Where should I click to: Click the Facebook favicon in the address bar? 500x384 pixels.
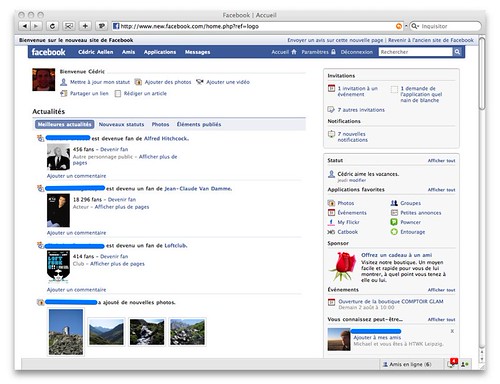point(116,26)
